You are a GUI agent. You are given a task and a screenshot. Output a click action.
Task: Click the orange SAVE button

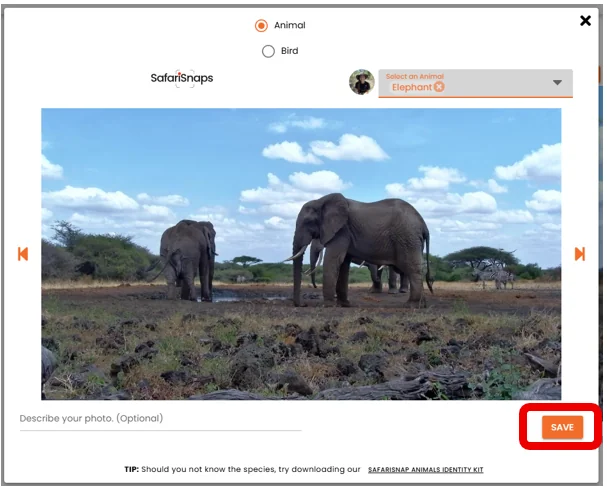[x=562, y=427]
